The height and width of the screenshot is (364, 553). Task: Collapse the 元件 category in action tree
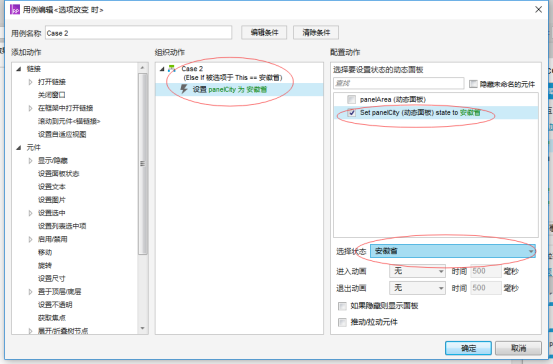pos(19,147)
